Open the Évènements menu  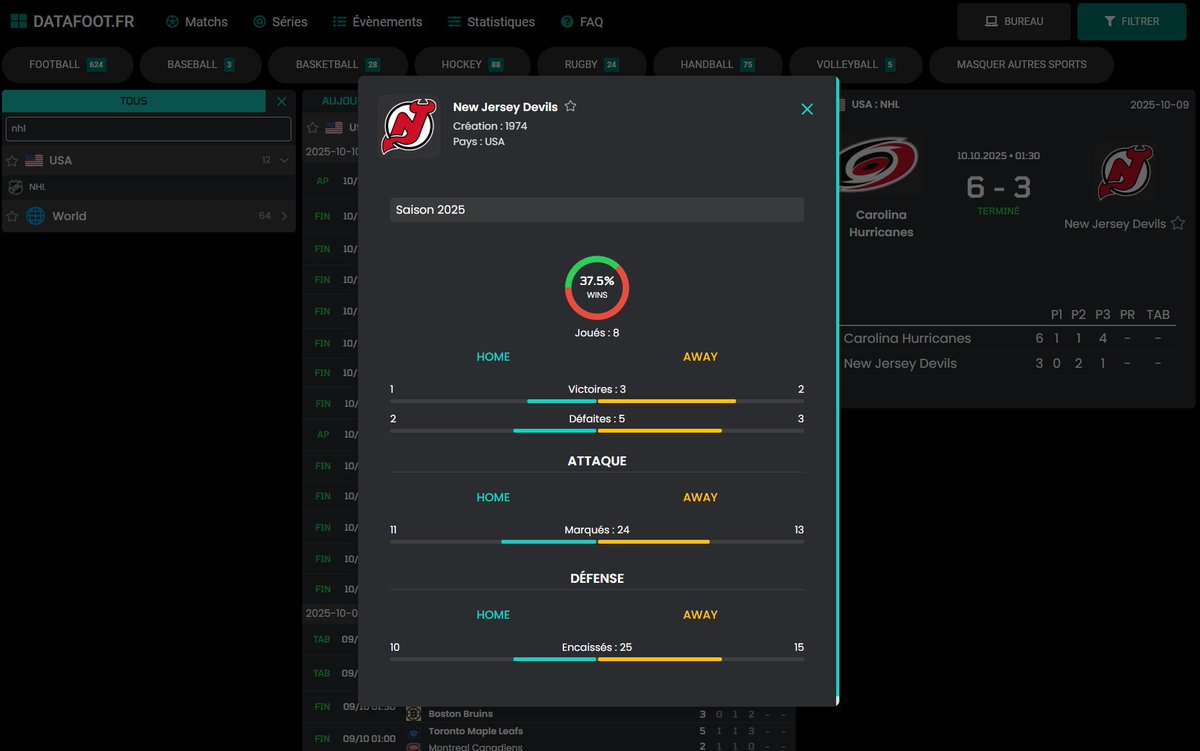[377, 21]
